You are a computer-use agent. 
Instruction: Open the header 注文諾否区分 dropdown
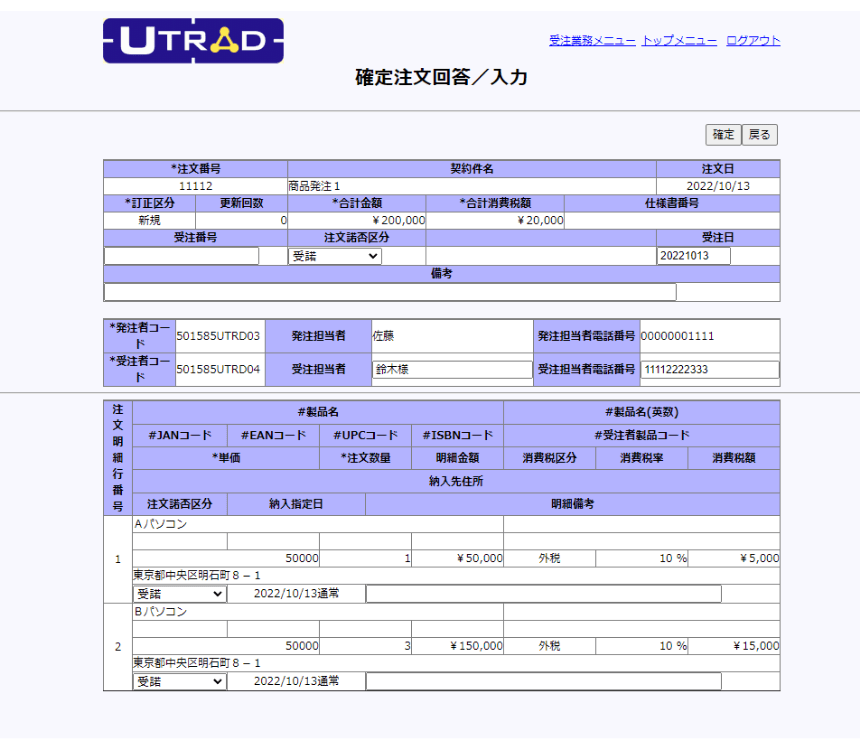pyautogui.click(x=335, y=256)
